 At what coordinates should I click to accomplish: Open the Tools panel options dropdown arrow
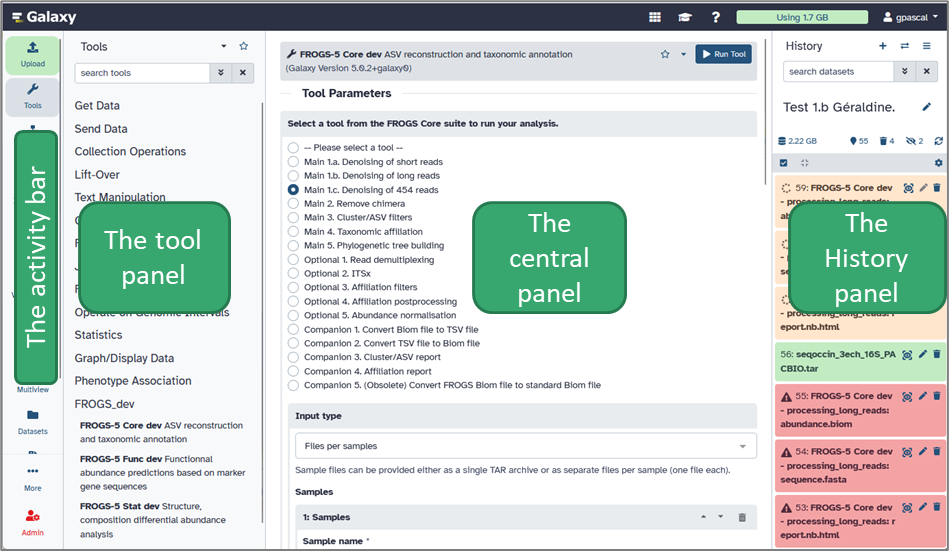point(224,46)
